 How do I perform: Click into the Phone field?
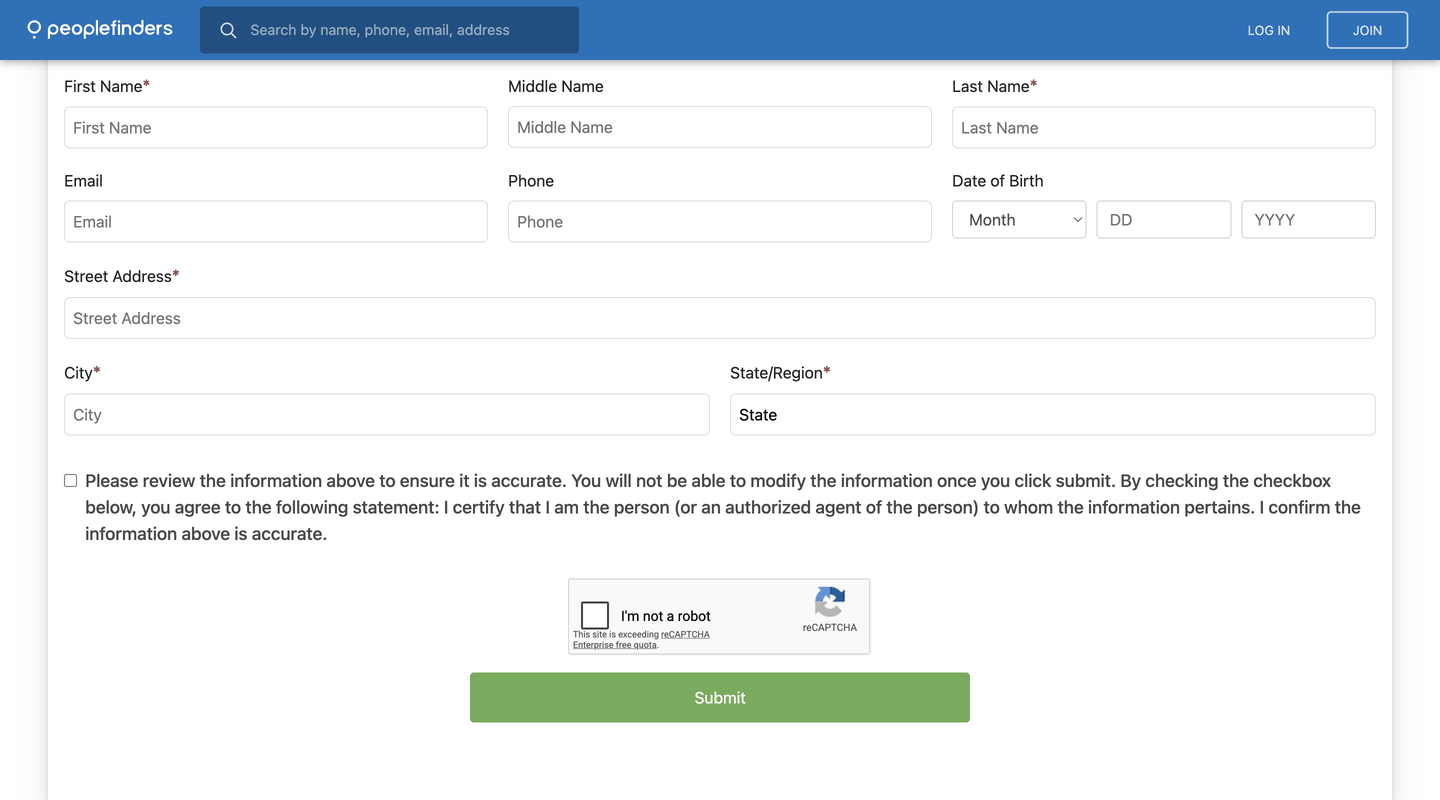point(720,222)
